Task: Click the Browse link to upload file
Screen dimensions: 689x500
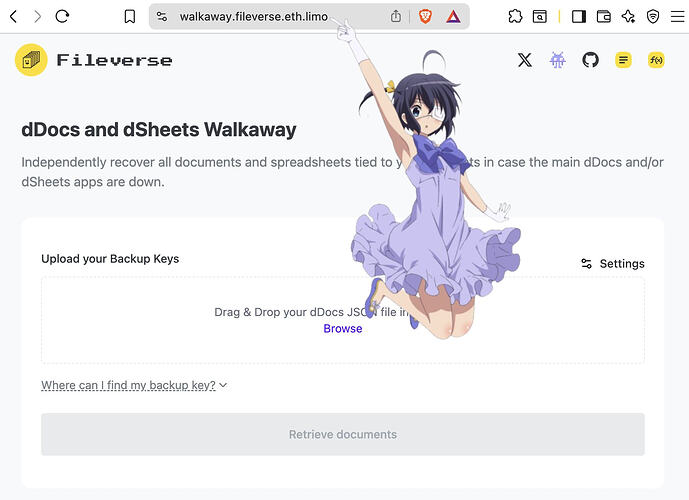Action: pyautogui.click(x=343, y=329)
